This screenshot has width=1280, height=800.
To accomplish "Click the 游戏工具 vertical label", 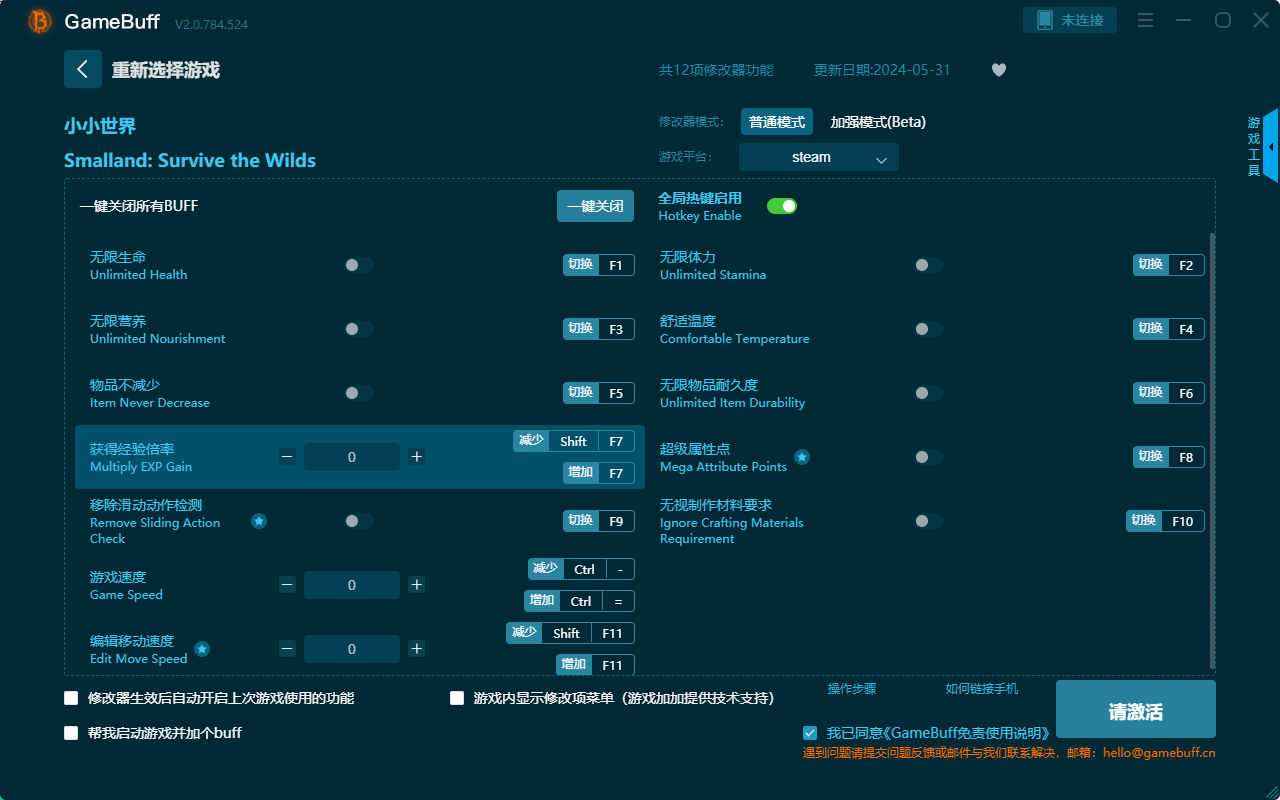I will (x=1254, y=146).
